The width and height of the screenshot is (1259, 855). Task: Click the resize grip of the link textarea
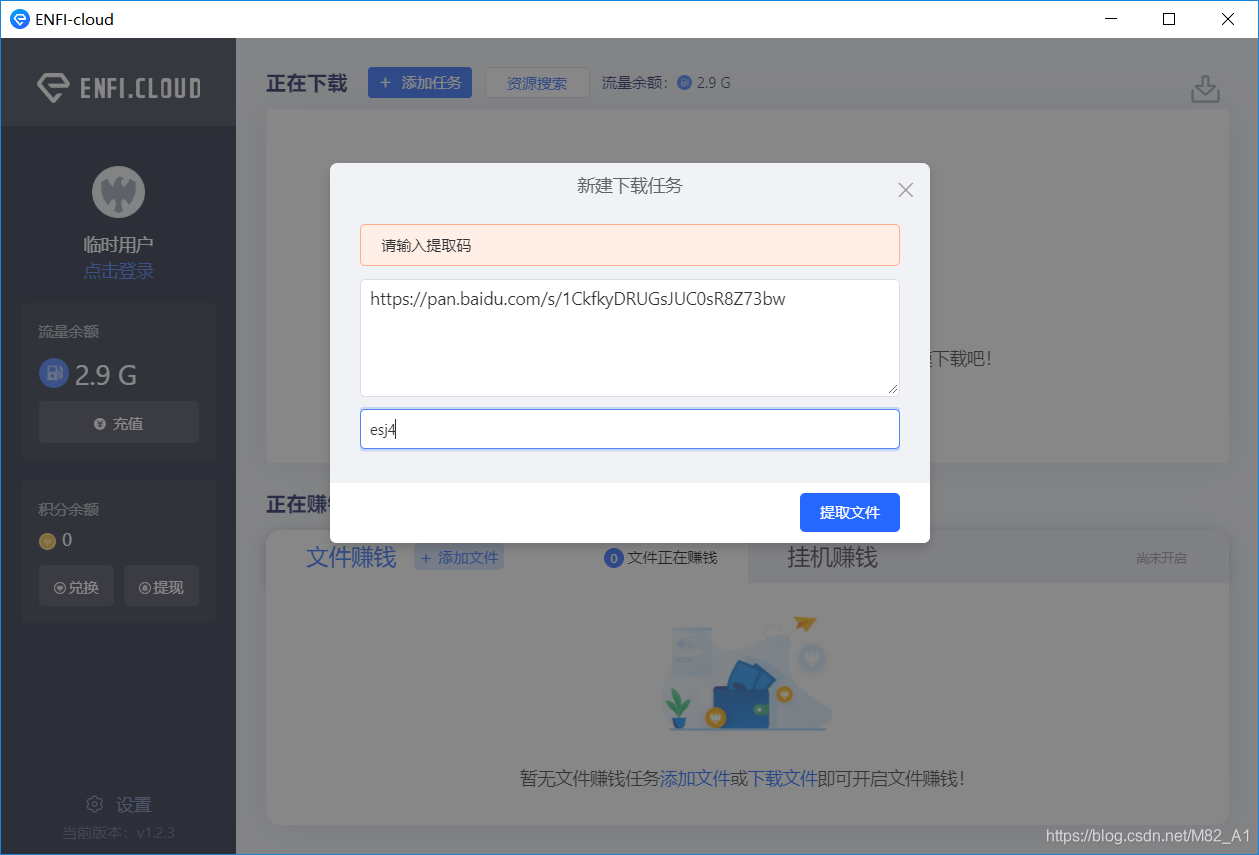pyautogui.click(x=892, y=389)
